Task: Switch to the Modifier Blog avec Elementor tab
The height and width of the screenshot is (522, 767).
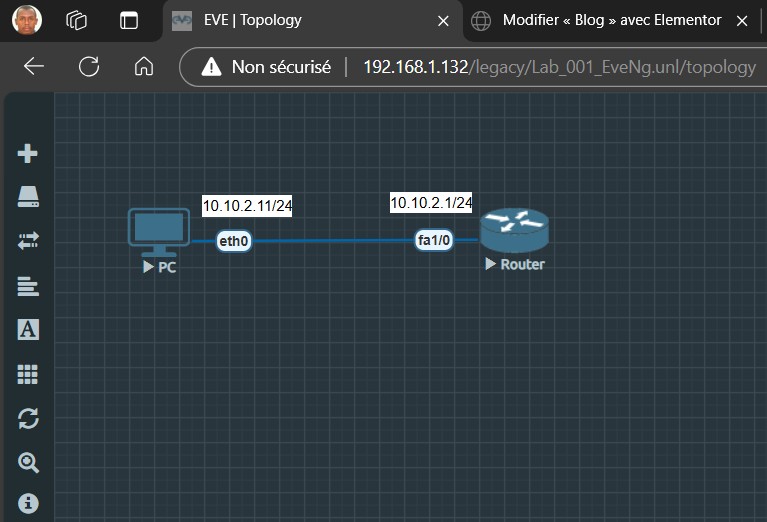Action: (x=611, y=20)
